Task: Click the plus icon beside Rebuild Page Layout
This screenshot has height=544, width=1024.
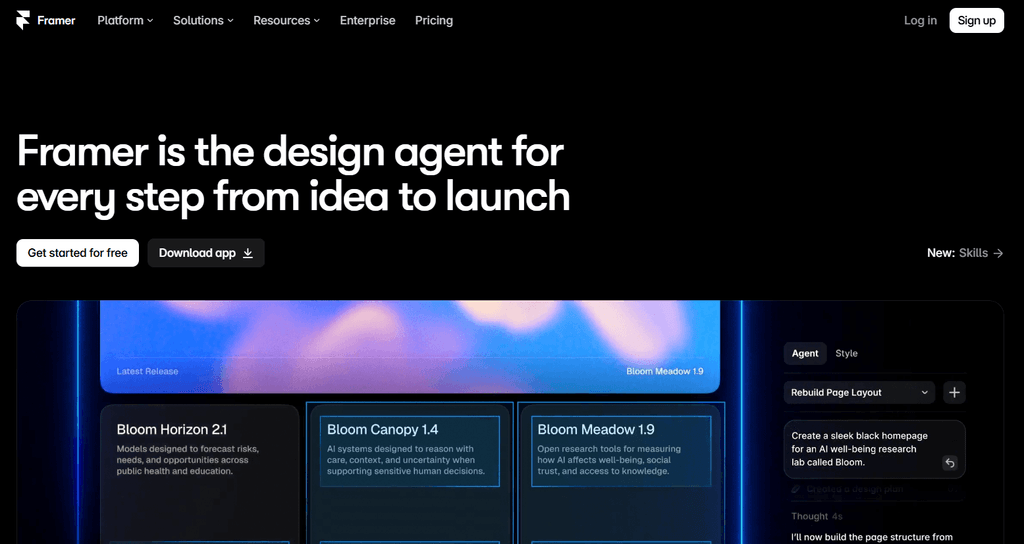Action: 954,392
